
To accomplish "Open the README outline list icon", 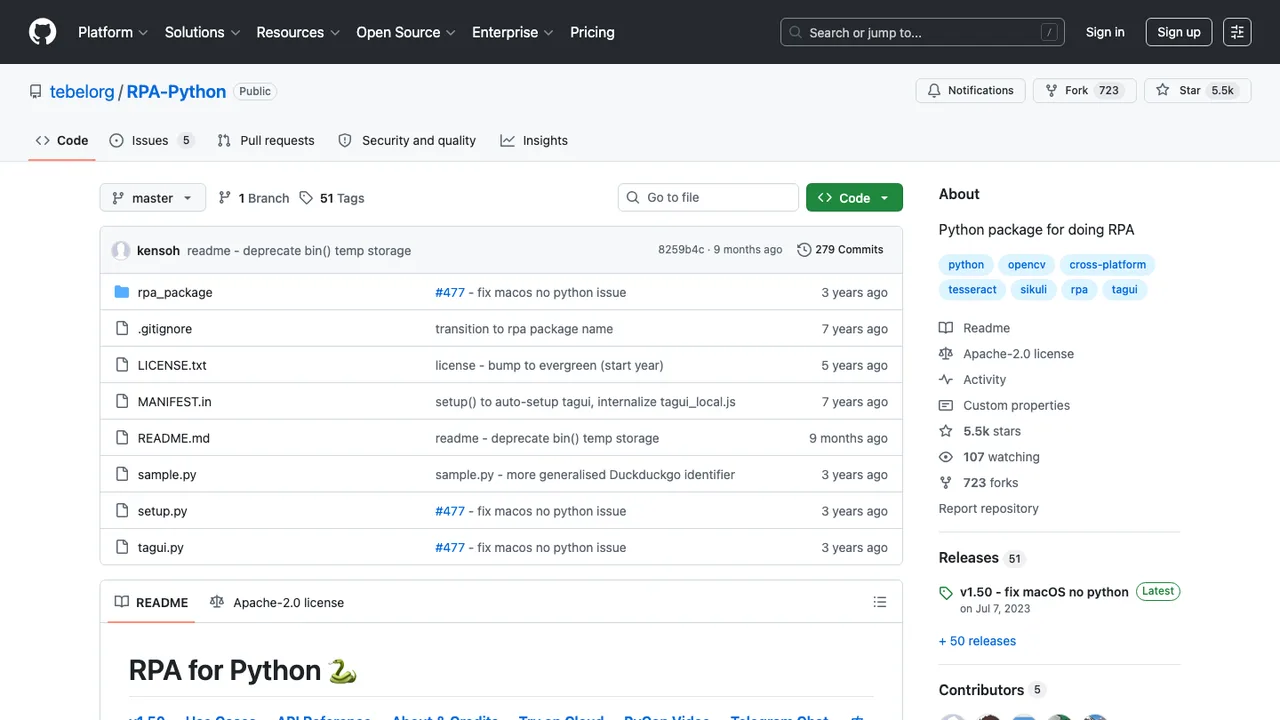I will (x=880, y=602).
